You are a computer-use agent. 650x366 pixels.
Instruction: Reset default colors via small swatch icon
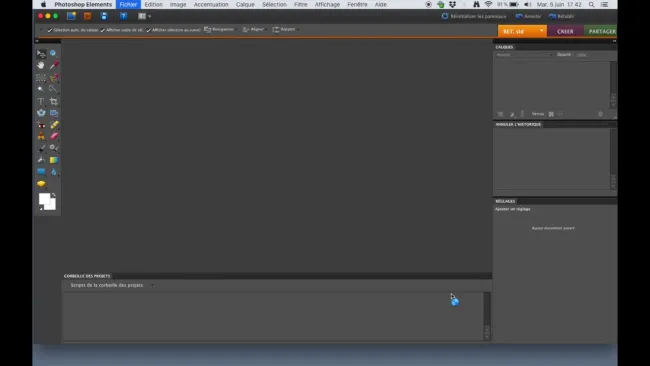(41, 208)
